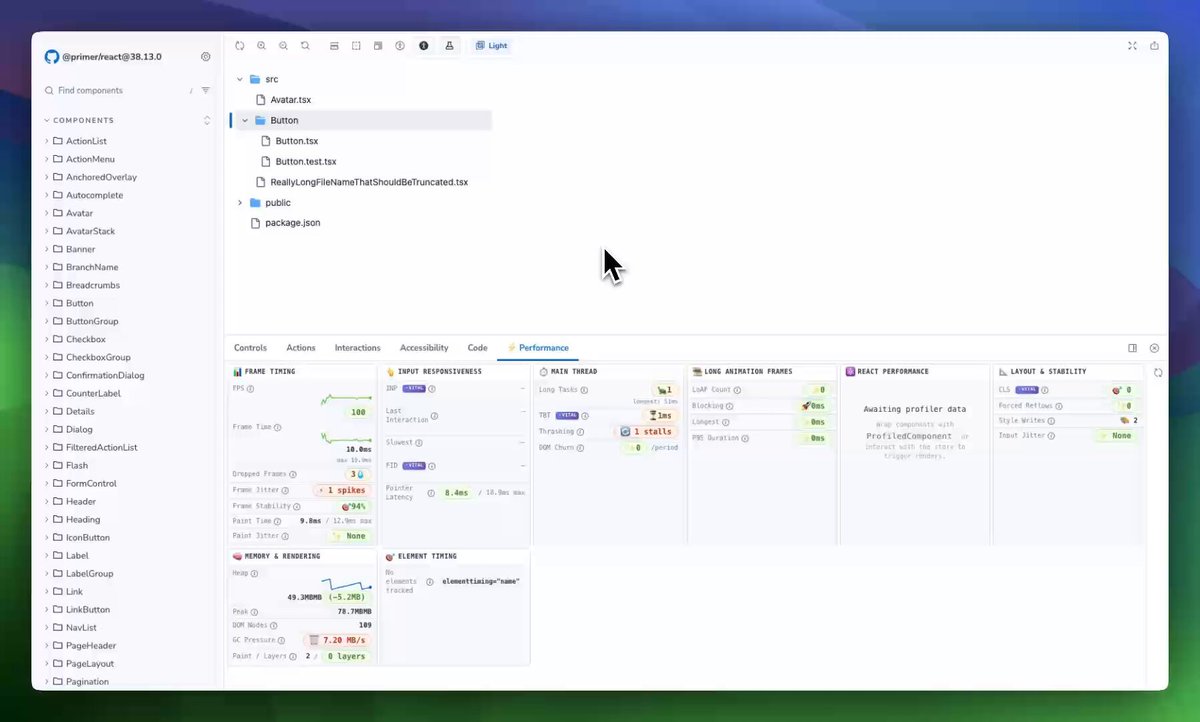Screen dimensions: 1200x722
Task: Click the info icon next to LoAF Count
Action: point(739,390)
